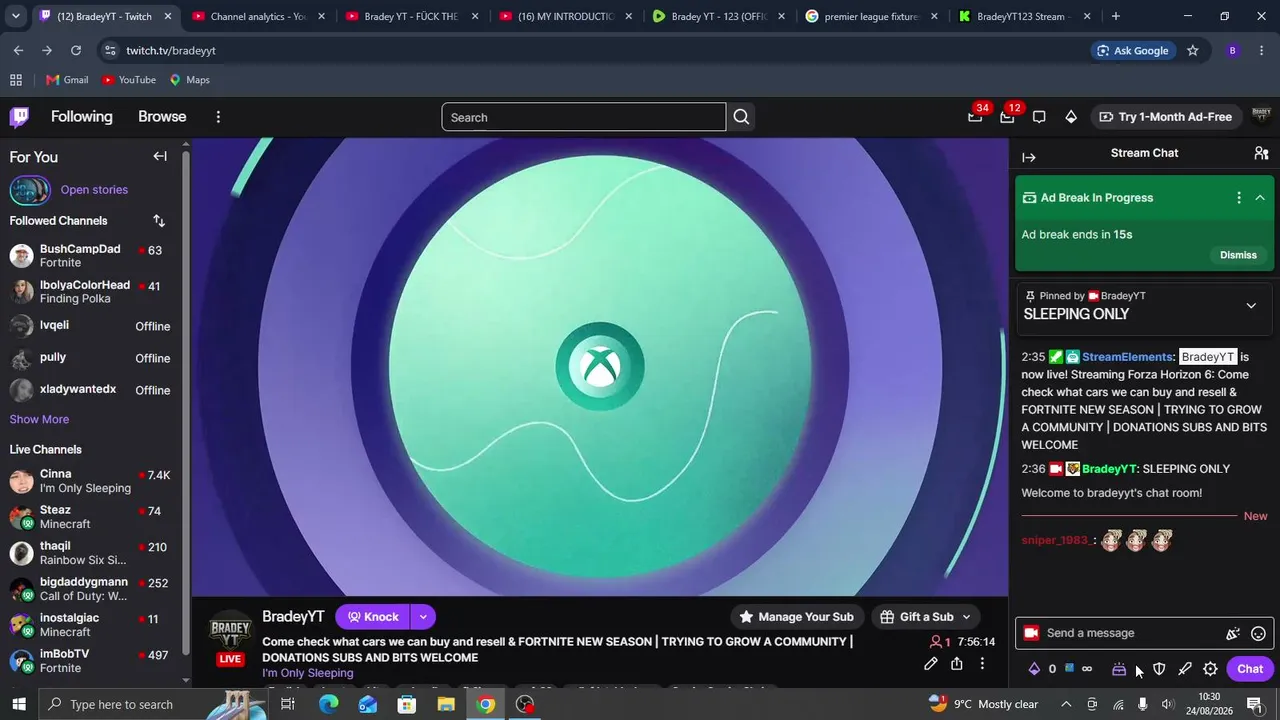Screen dimensions: 1280x720
Task: Click the StreamElements username in chat
Action: (x=1127, y=357)
